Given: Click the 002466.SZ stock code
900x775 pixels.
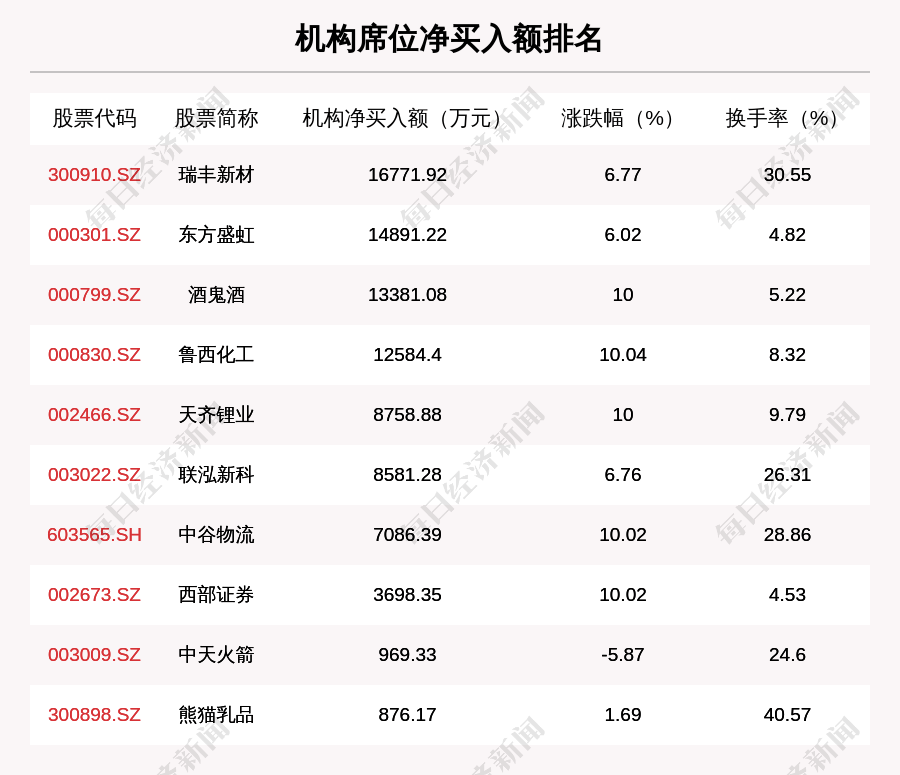Looking at the screenshot, I should [94, 415].
